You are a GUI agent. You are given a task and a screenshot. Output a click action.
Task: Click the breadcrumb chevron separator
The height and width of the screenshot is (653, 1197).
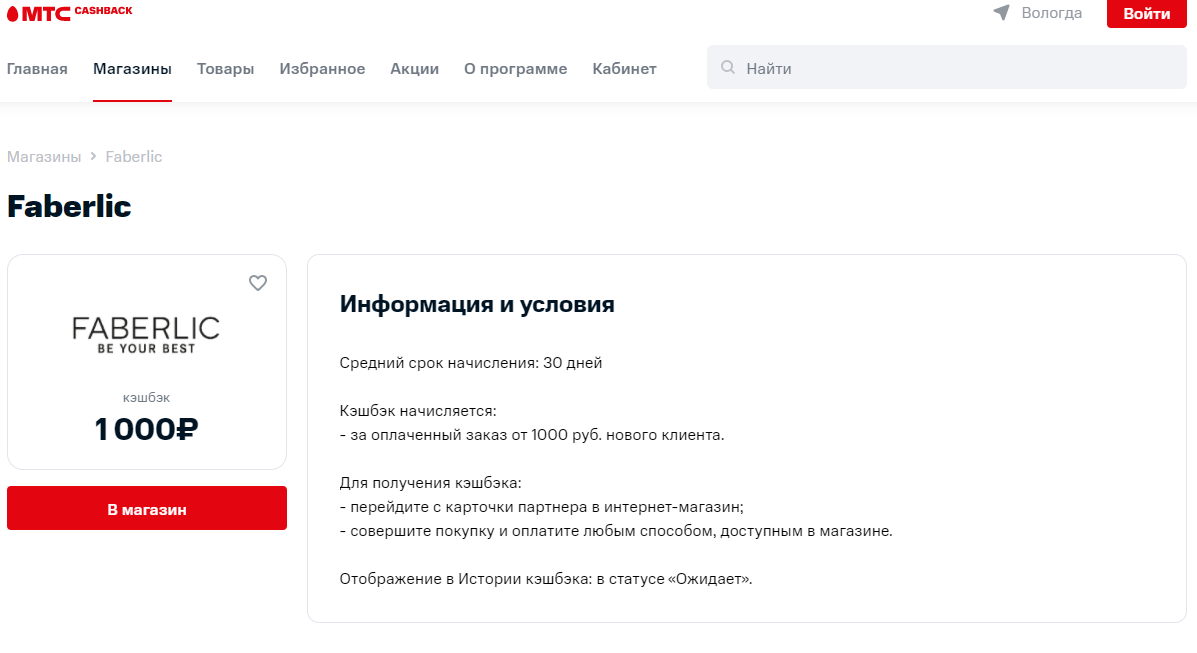point(93,156)
